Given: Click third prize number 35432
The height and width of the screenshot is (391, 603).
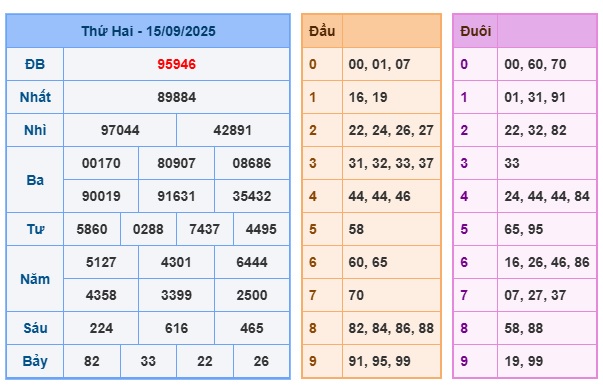Looking at the screenshot, I should 252,196.
